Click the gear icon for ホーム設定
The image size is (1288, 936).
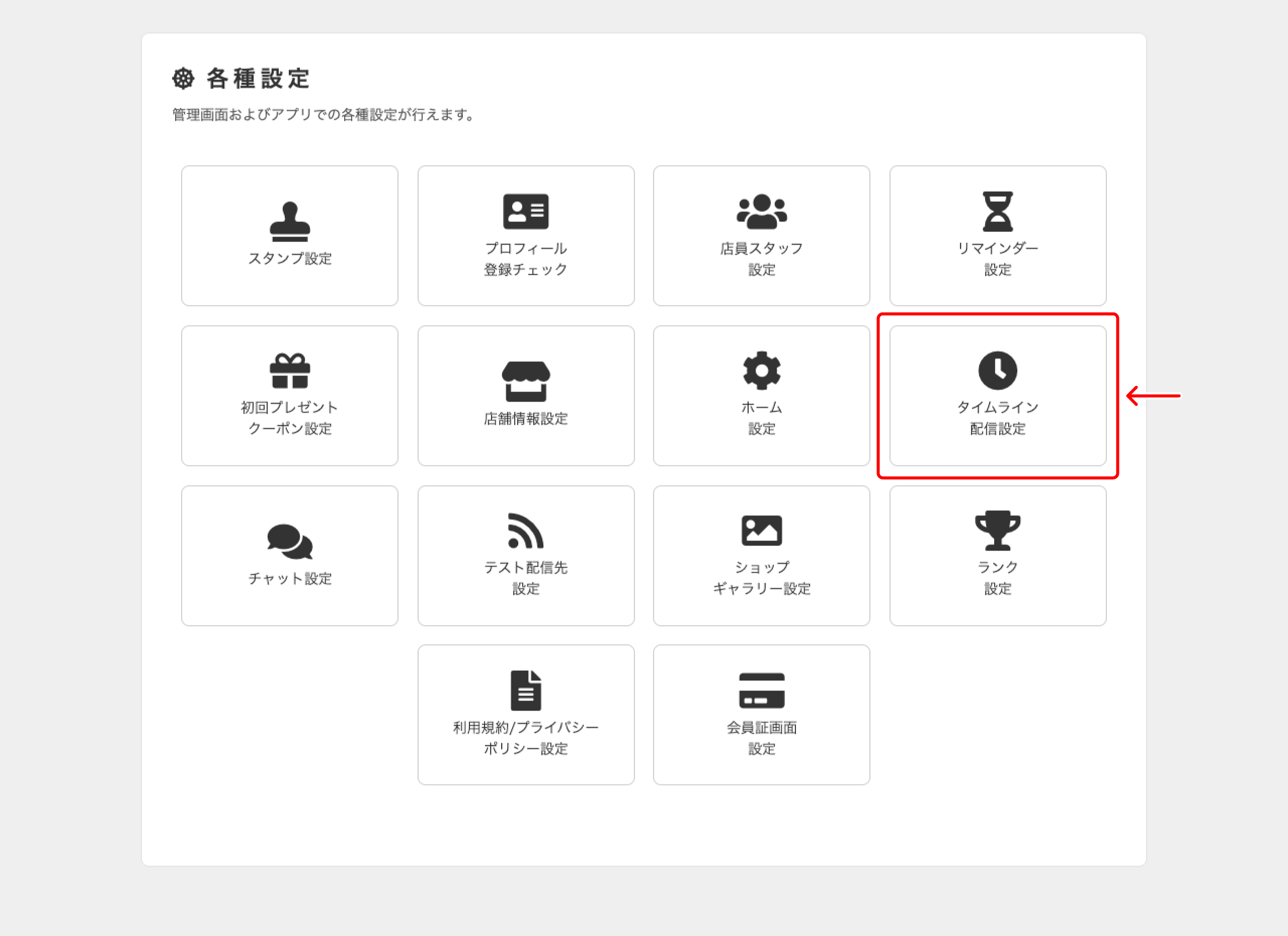762,371
